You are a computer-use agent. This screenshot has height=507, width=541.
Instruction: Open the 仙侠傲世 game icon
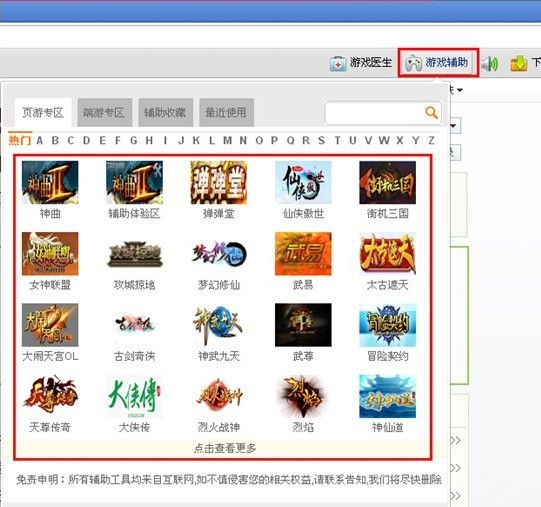tap(303, 182)
